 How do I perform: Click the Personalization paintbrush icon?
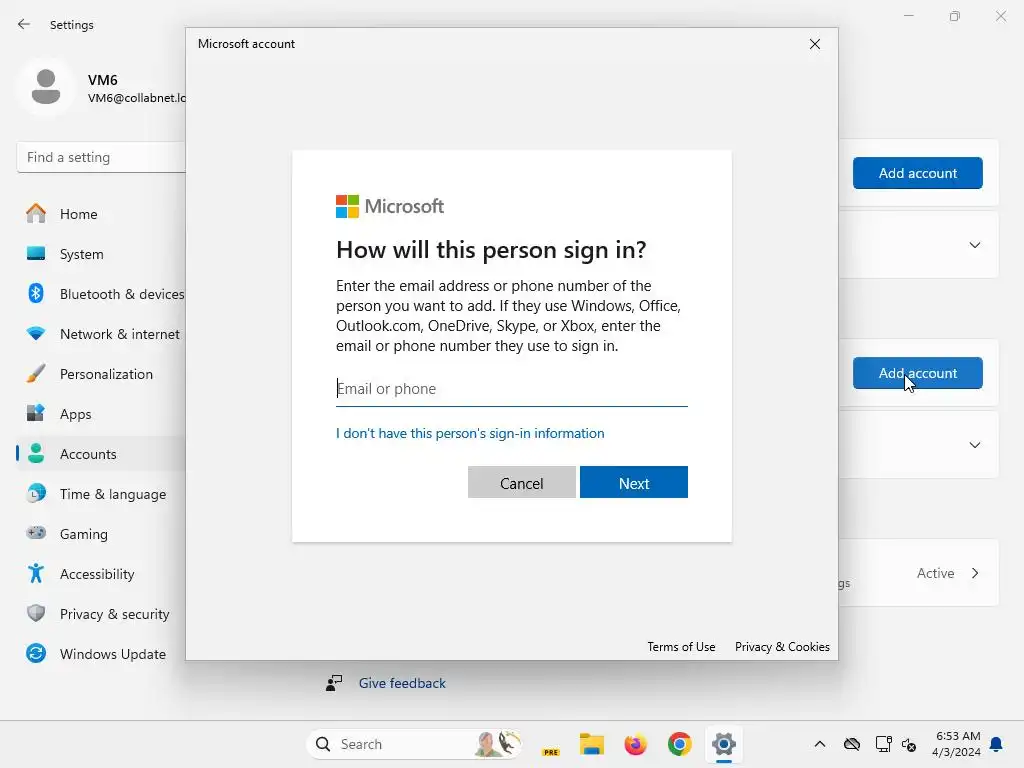click(x=36, y=374)
